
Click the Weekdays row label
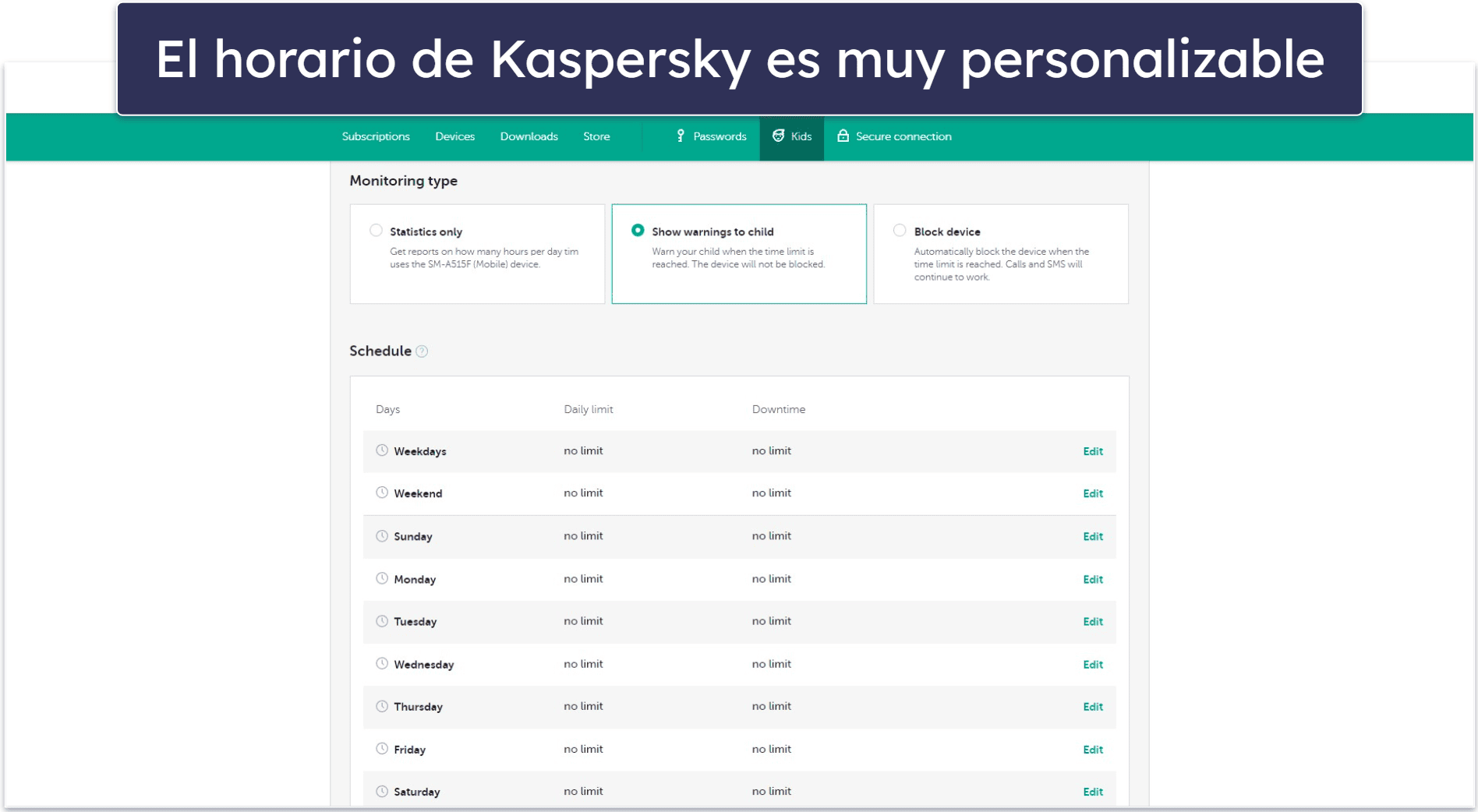pyautogui.click(x=420, y=451)
